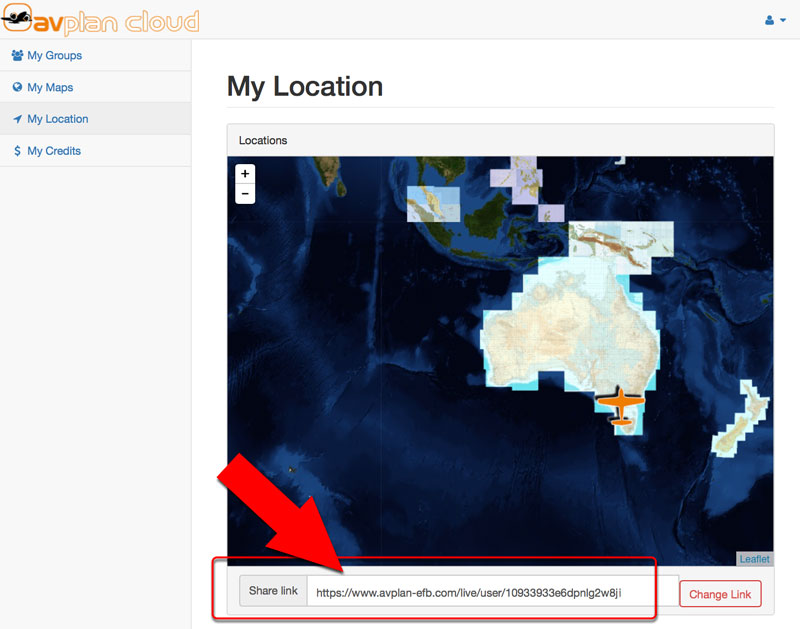Image resolution: width=800 pixels, height=629 pixels.
Task: Open My Groups in the sidebar
Action: (95, 55)
